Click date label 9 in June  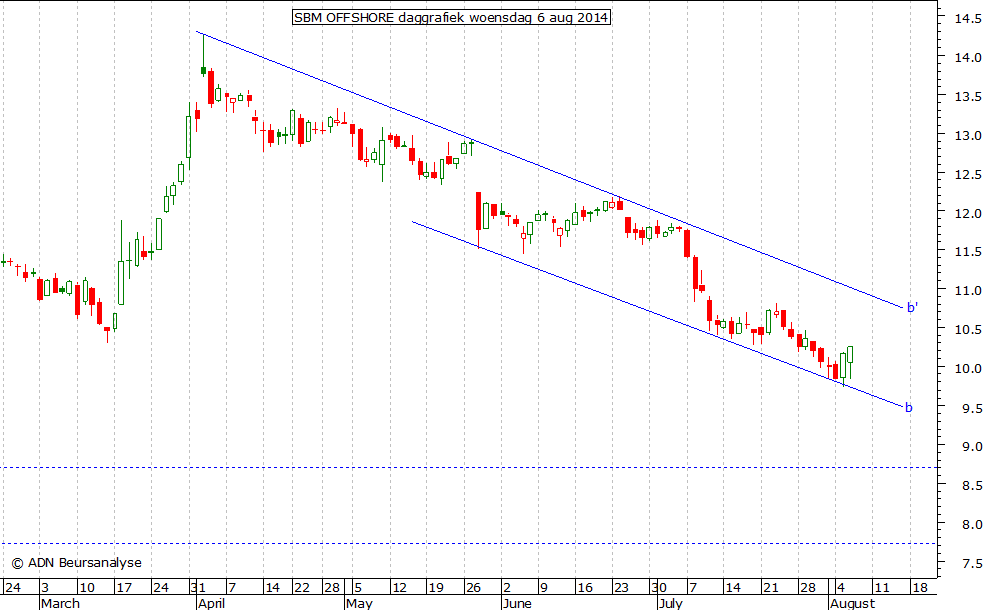(x=543, y=587)
